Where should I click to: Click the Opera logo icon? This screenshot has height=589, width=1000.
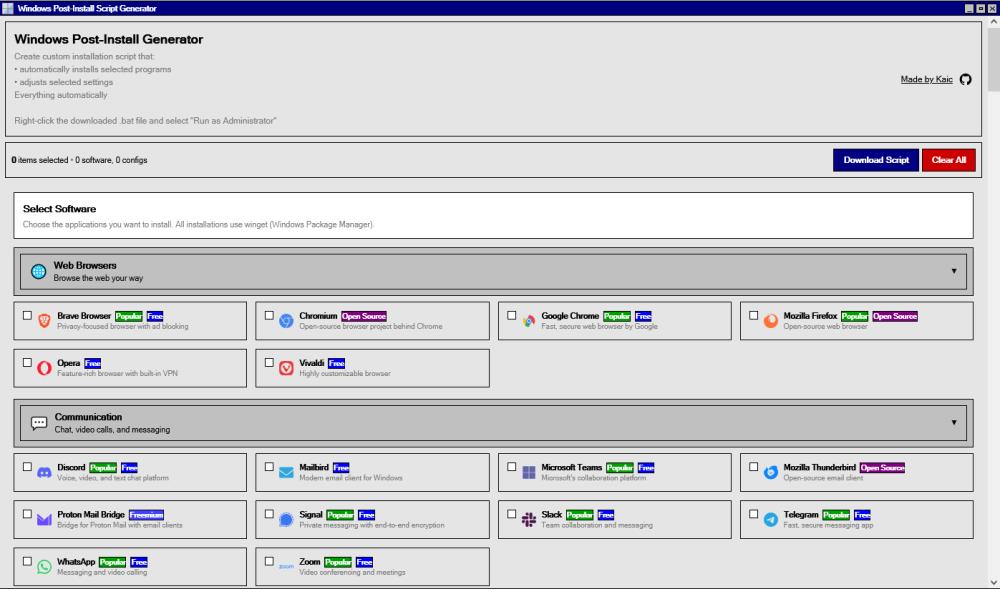click(44, 368)
